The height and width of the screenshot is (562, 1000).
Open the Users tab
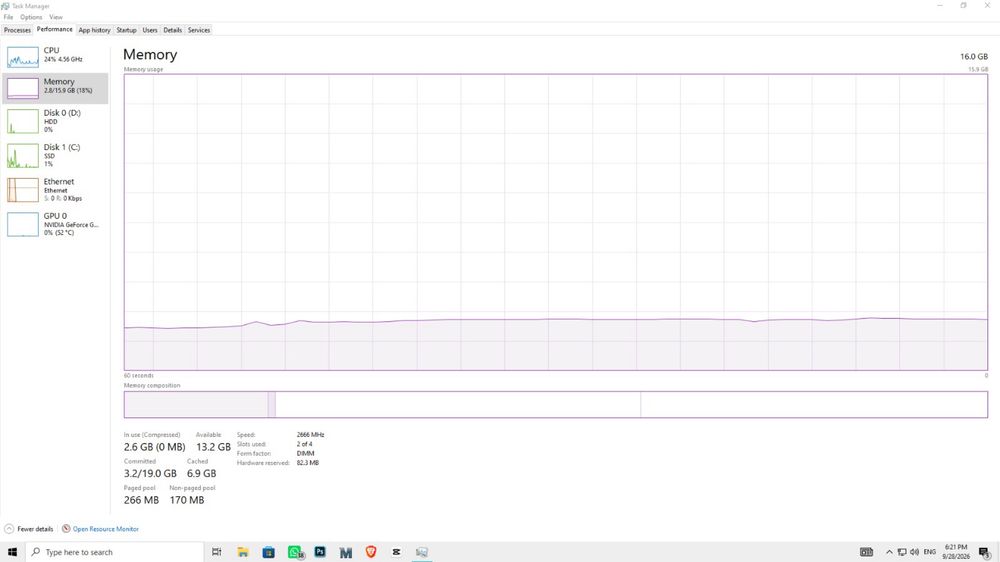point(150,30)
